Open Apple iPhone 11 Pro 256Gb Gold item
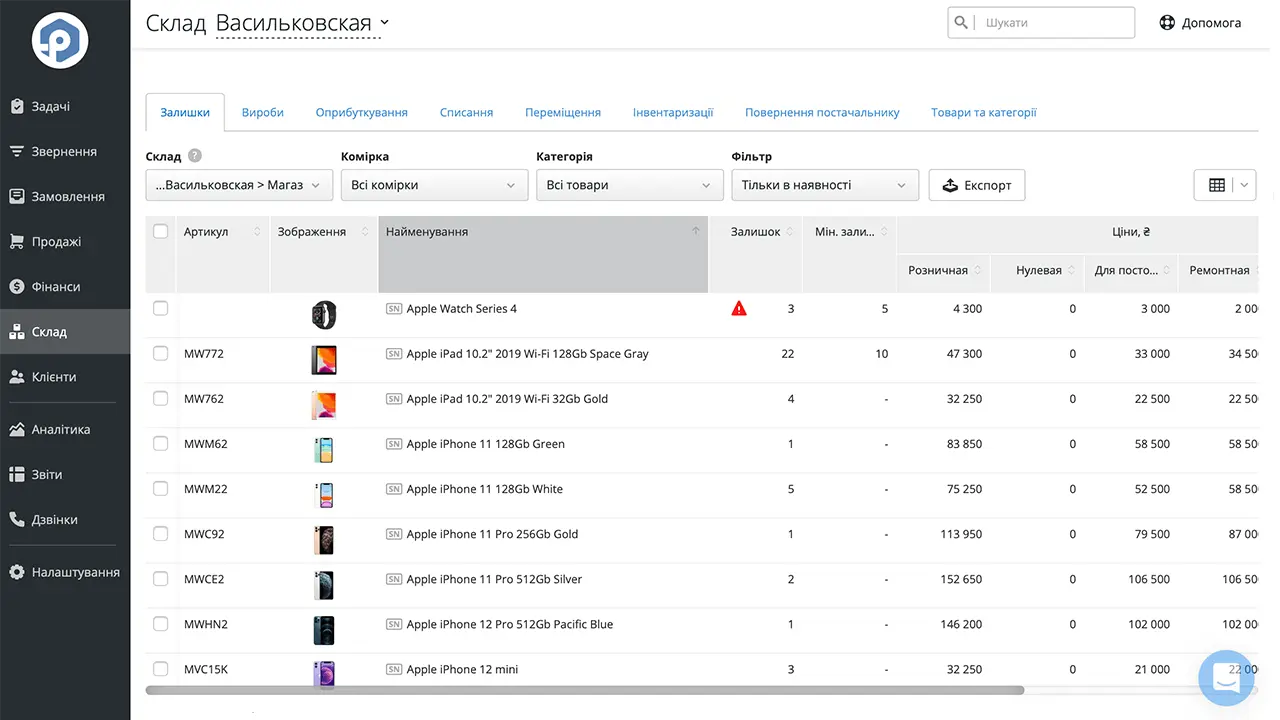 coord(492,534)
